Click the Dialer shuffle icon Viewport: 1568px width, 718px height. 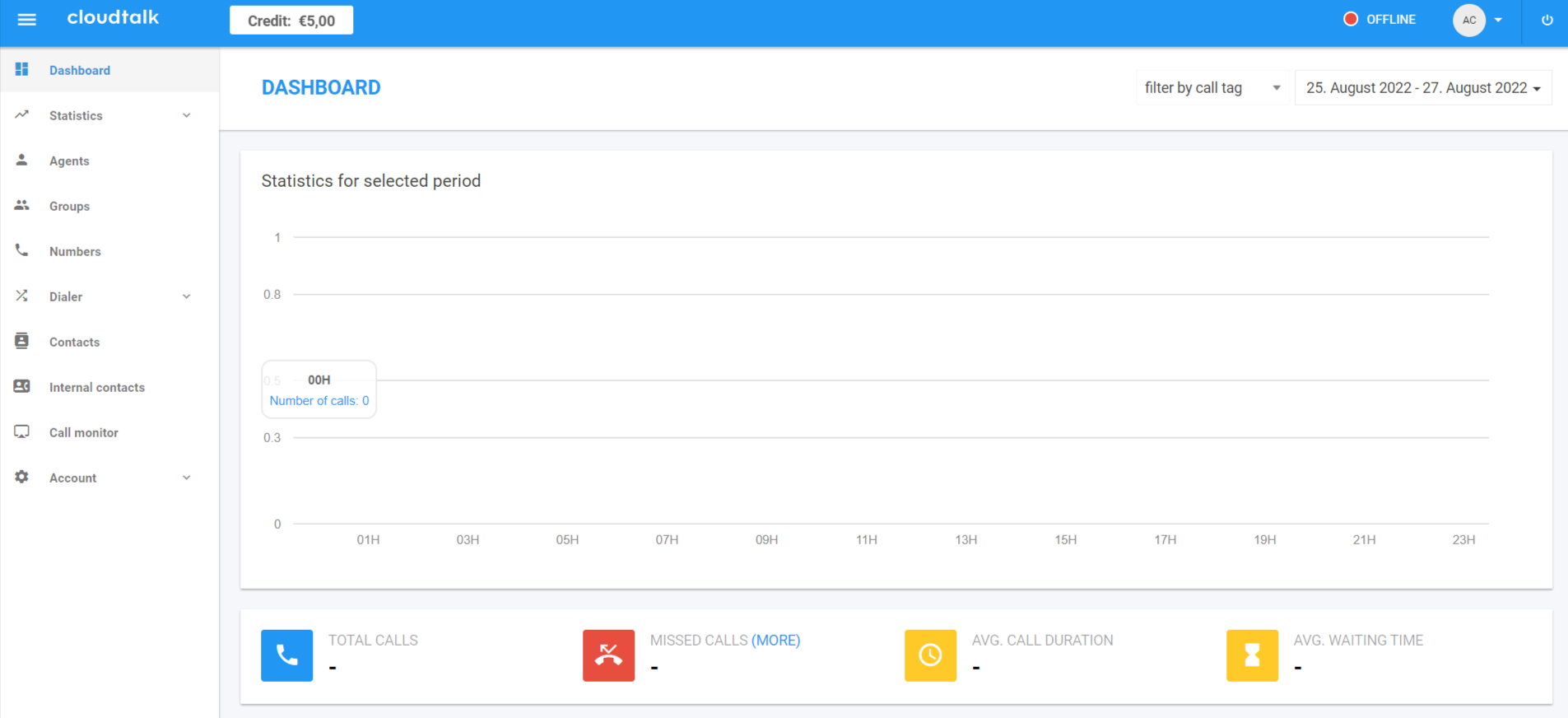point(22,296)
